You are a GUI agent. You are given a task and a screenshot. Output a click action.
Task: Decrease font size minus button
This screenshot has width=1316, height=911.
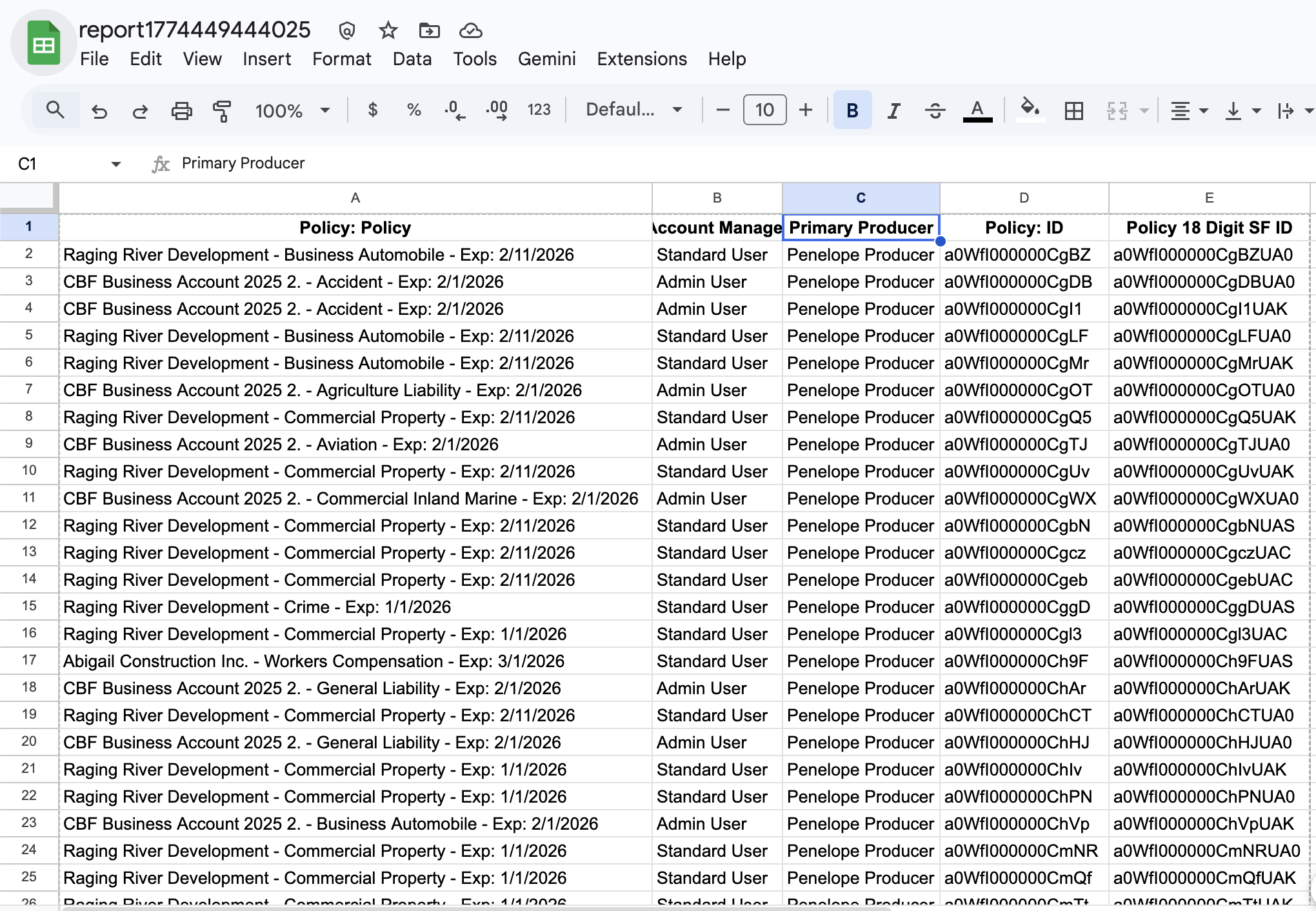[723, 110]
